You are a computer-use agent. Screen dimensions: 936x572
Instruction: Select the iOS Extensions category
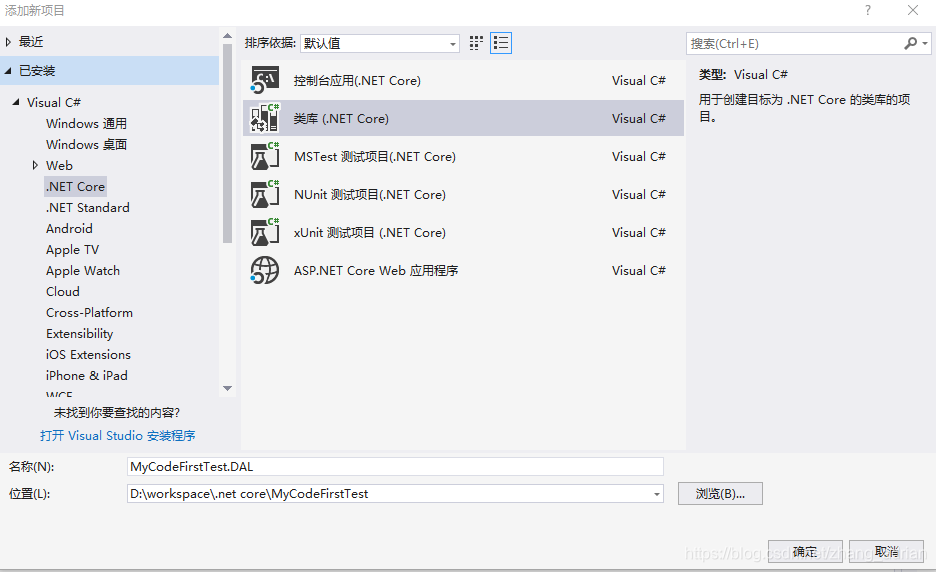[88, 355]
